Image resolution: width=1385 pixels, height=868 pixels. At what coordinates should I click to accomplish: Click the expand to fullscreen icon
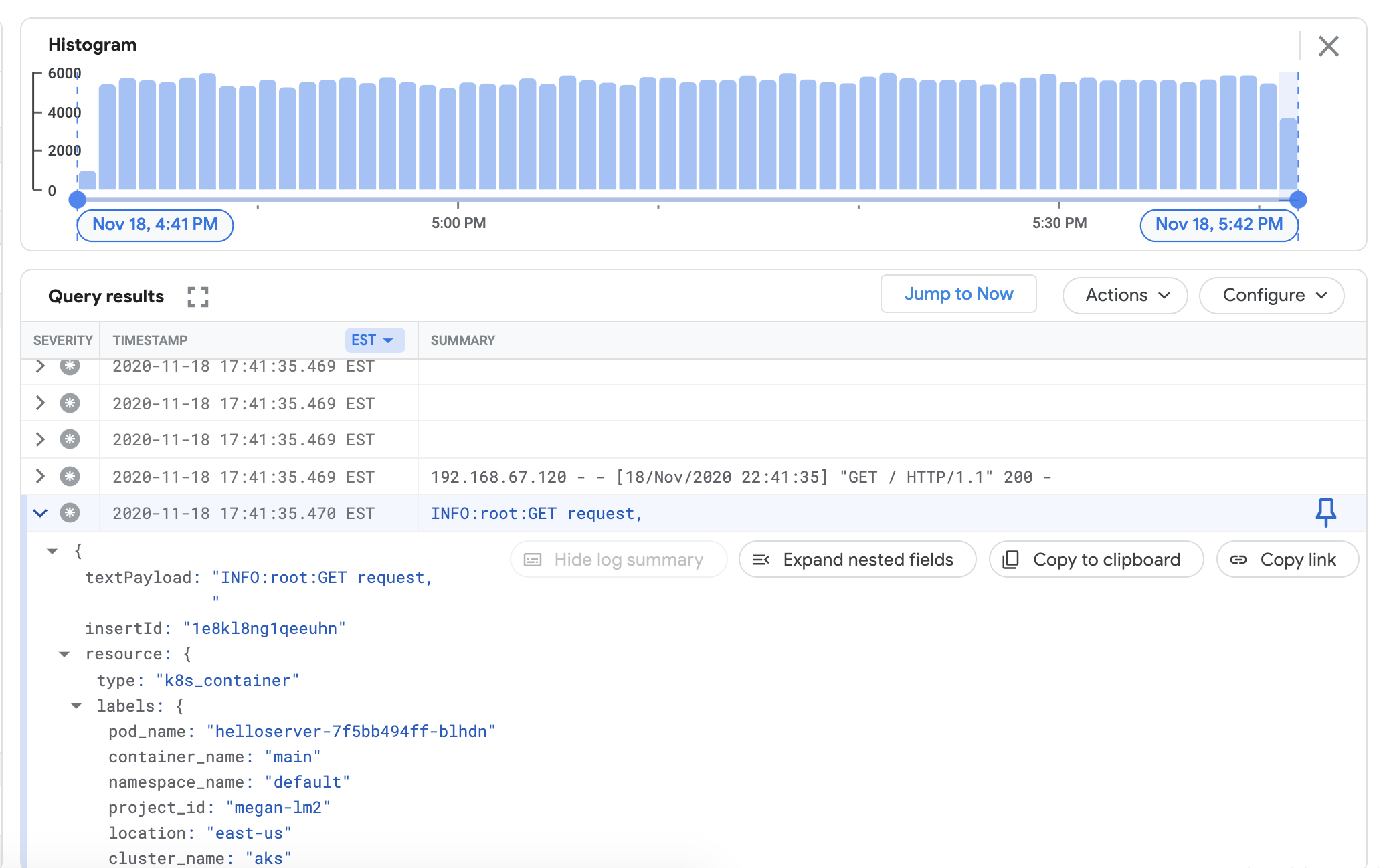click(197, 296)
